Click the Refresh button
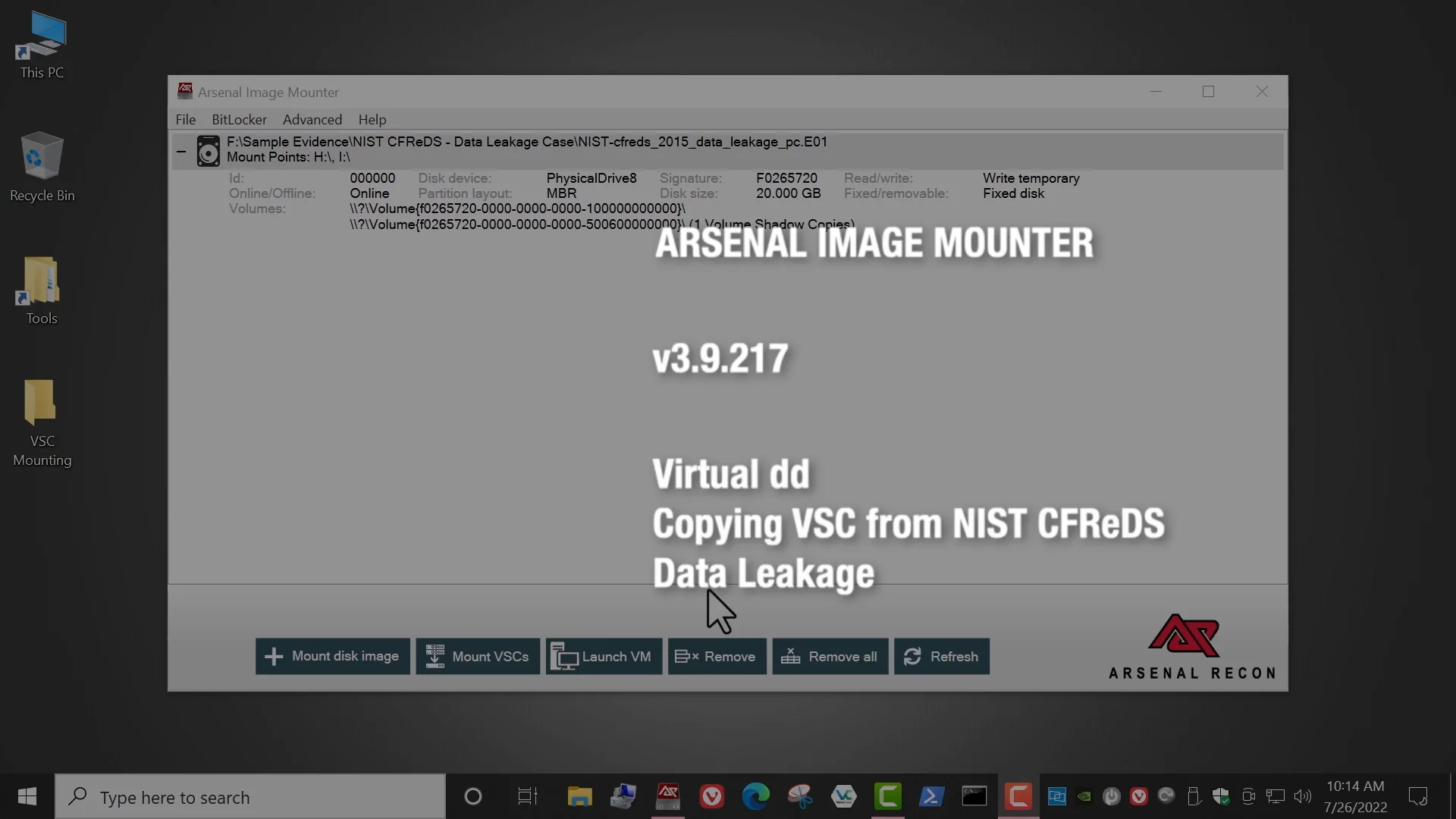The image size is (1456, 819). (941, 656)
